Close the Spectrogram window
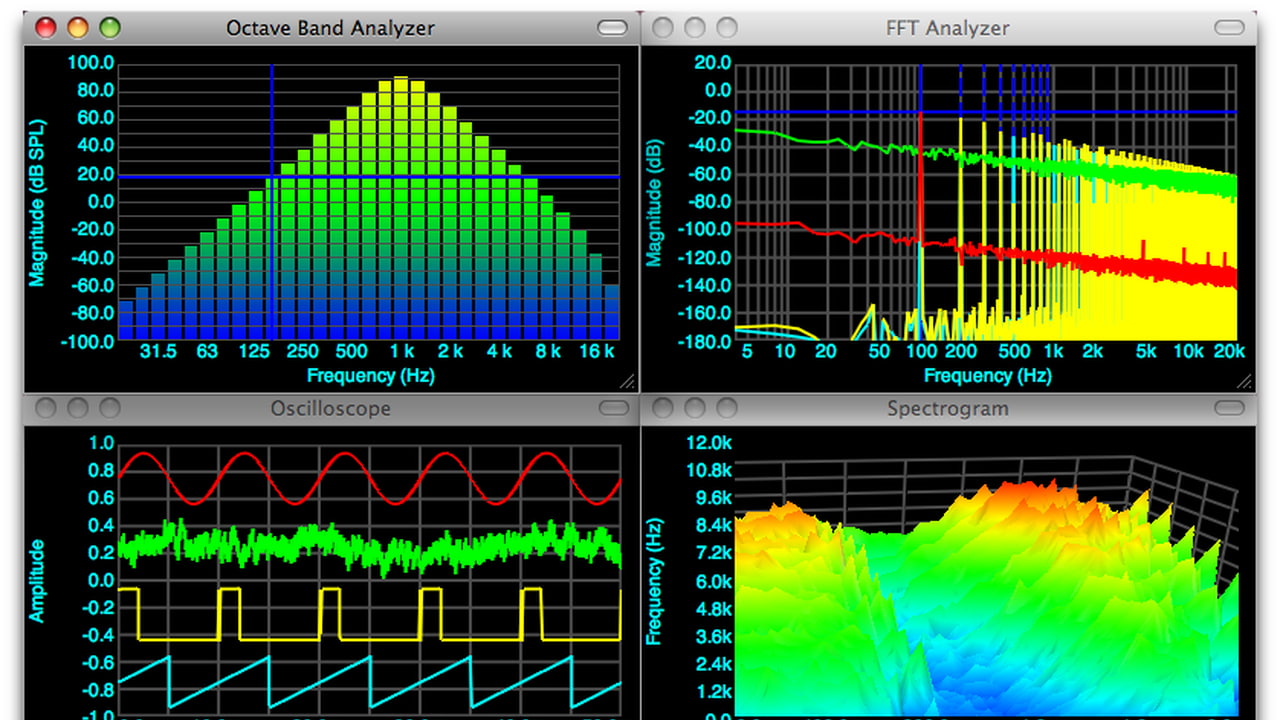The width and height of the screenshot is (1280, 720). coord(663,408)
